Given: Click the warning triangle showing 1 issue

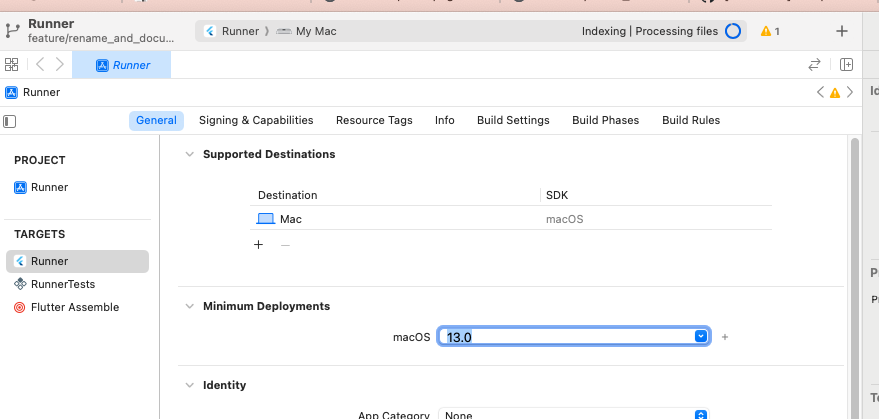Looking at the screenshot, I should [x=769, y=31].
